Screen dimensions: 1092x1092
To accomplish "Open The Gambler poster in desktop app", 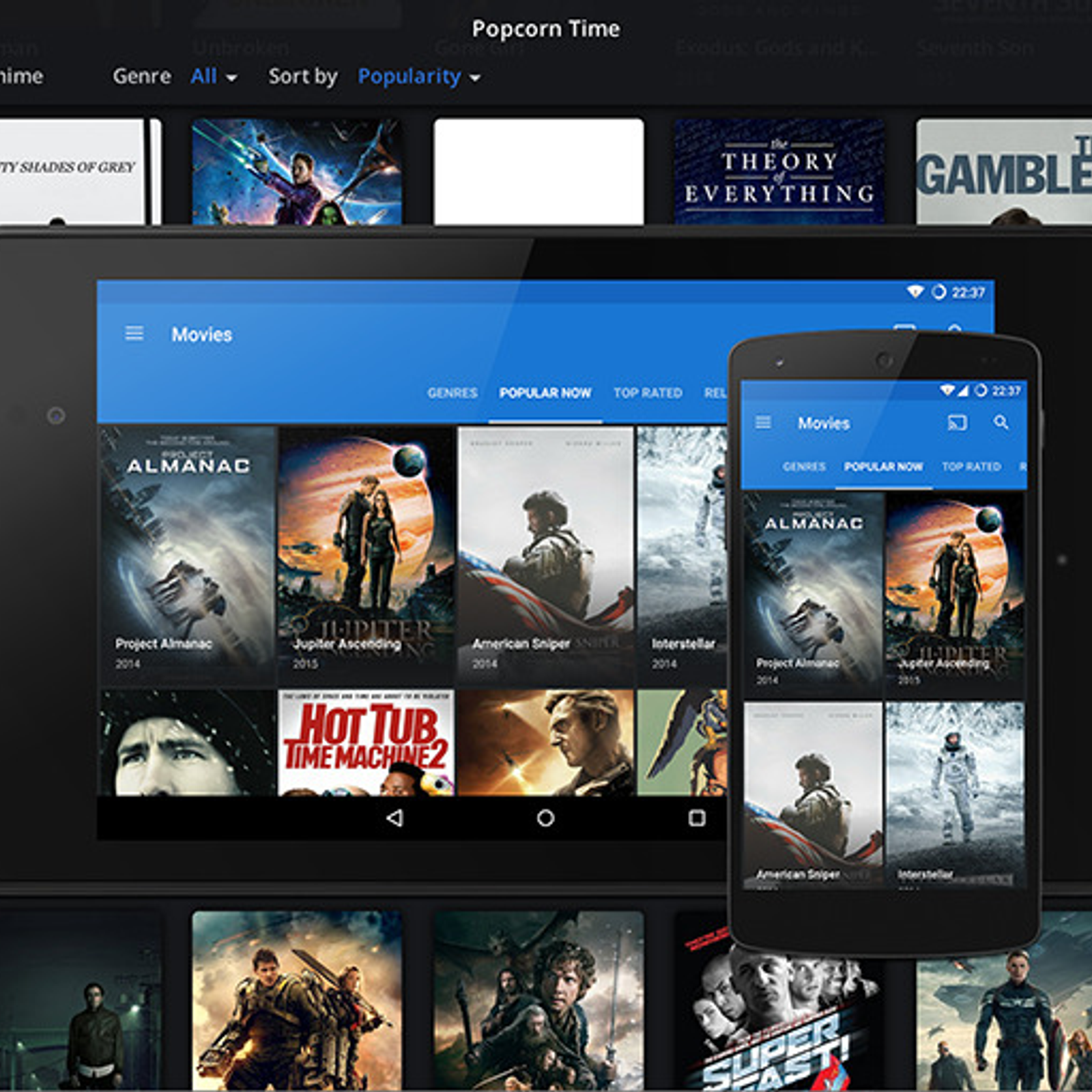I will pos(1004,171).
